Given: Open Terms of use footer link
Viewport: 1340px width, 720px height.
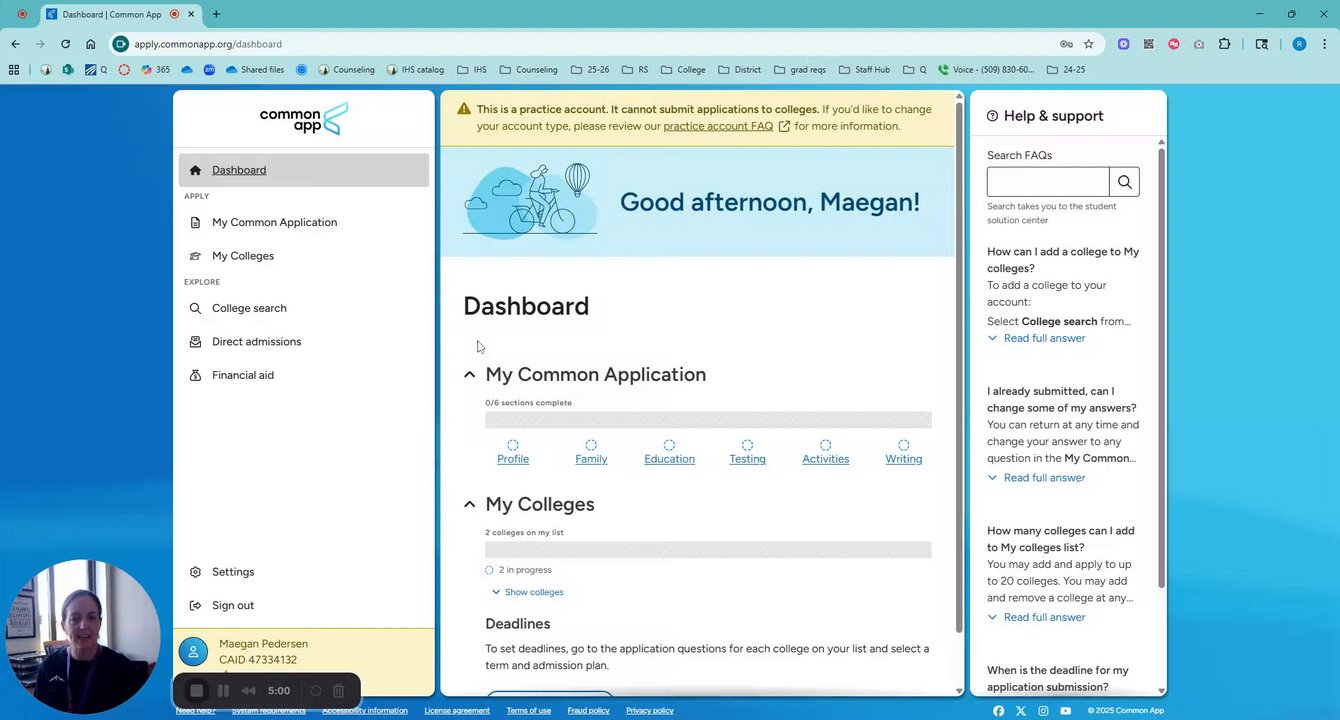Looking at the screenshot, I should (x=529, y=711).
